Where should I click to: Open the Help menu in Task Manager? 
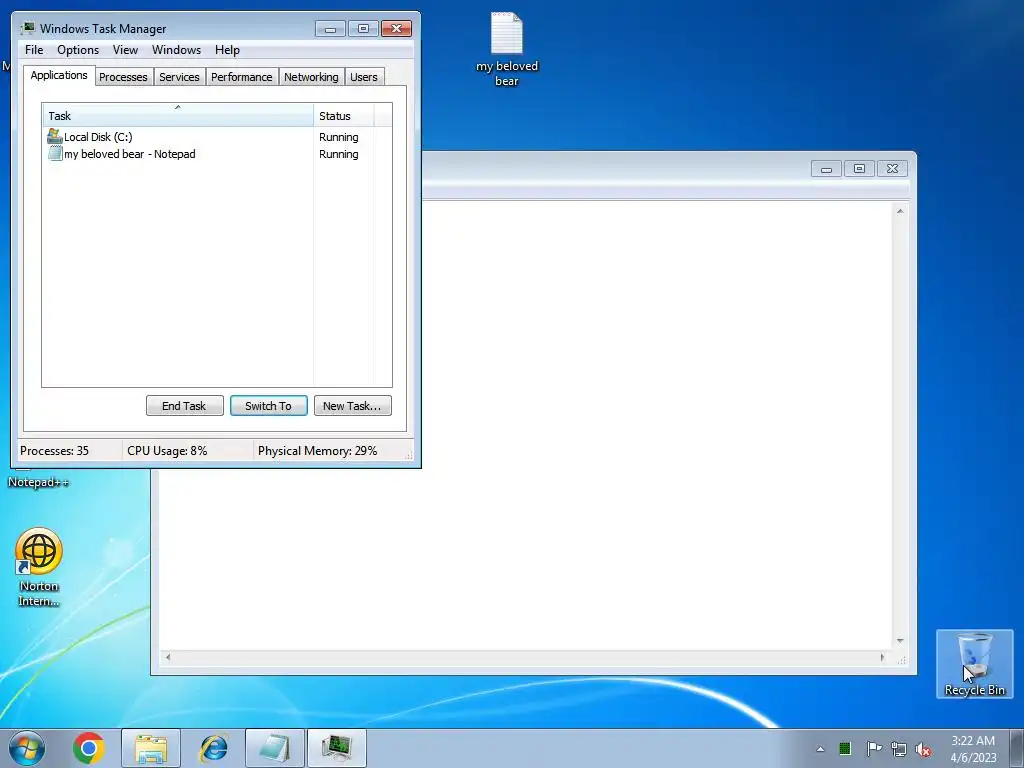tap(227, 50)
